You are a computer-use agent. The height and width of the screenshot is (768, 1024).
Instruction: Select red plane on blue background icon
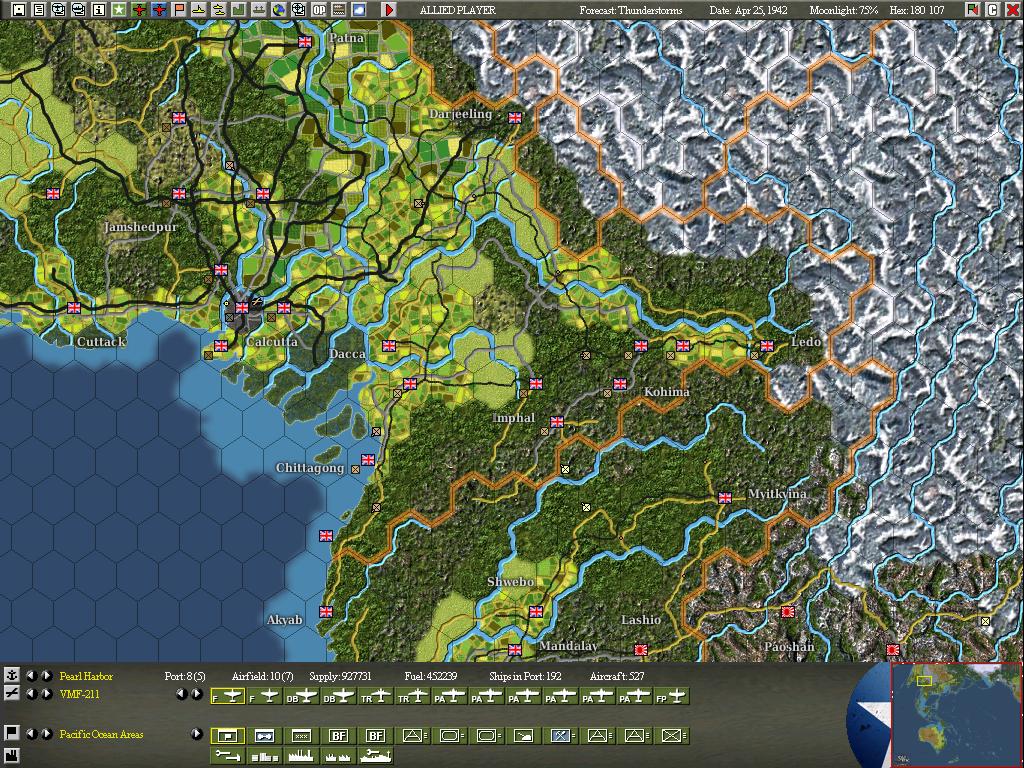click(x=159, y=10)
